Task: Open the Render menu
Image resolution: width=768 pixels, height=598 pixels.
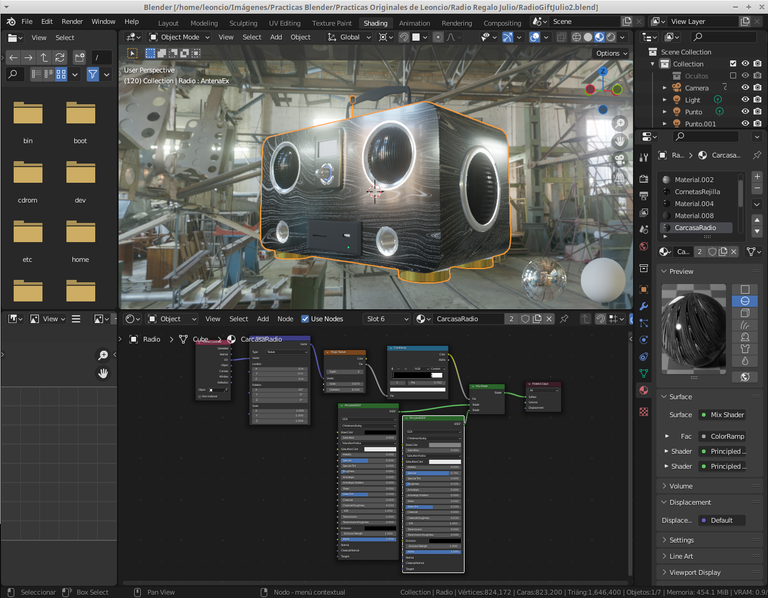Action: coord(72,21)
